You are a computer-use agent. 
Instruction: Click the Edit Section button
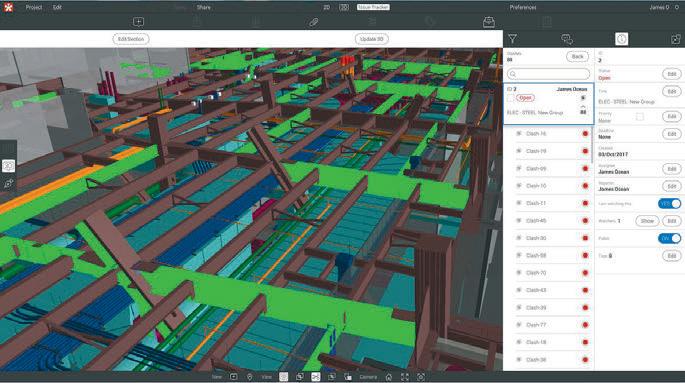(x=131, y=39)
